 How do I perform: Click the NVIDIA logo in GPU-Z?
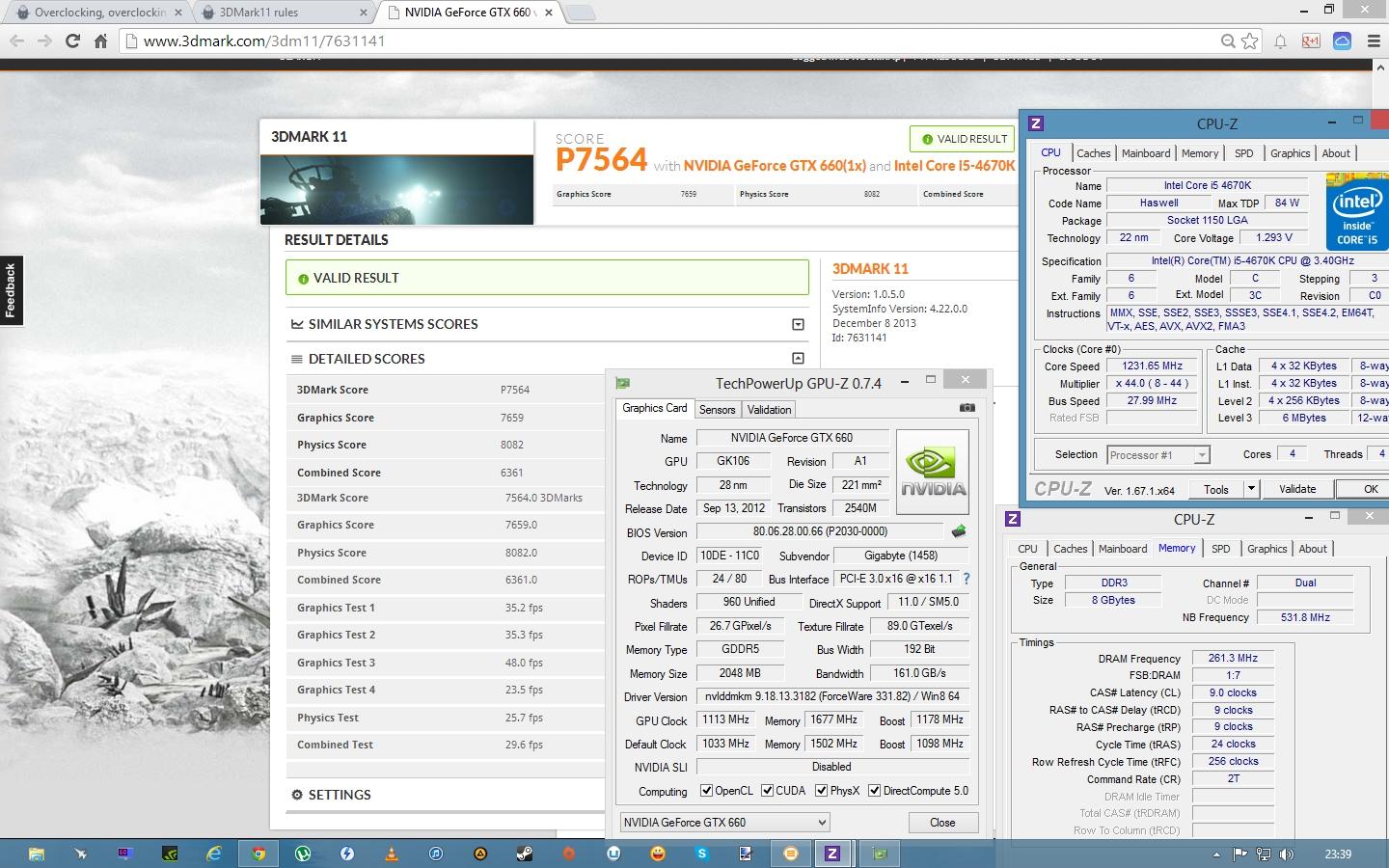pos(932,472)
